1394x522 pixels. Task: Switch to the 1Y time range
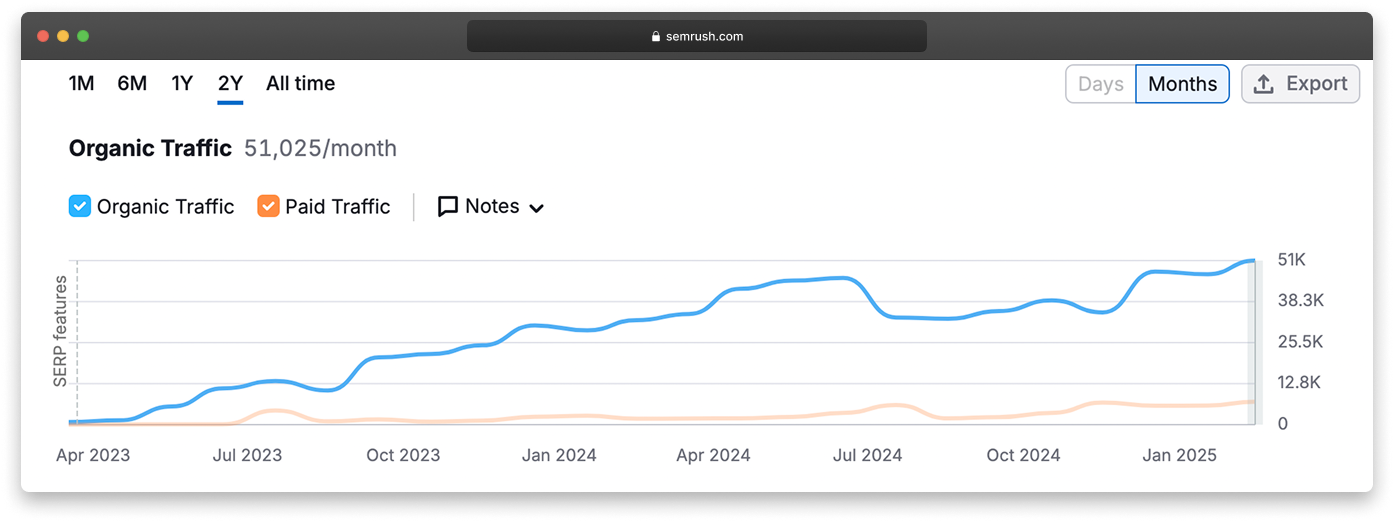(182, 84)
